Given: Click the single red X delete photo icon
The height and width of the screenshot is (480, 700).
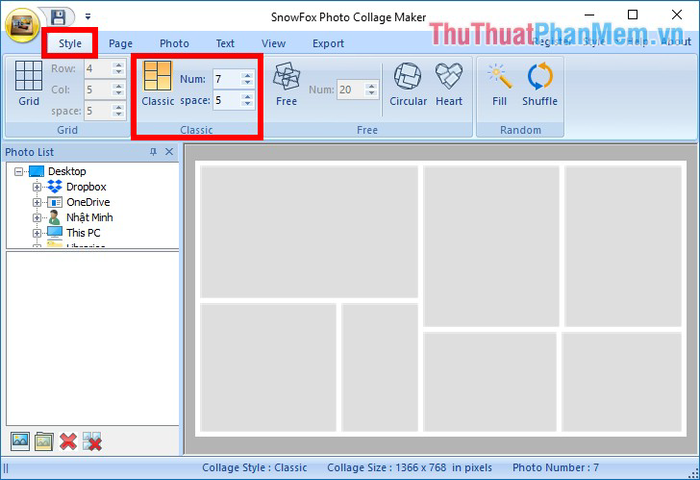Looking at the screenshot, I should pyautogui.click(x=68, y=441).
